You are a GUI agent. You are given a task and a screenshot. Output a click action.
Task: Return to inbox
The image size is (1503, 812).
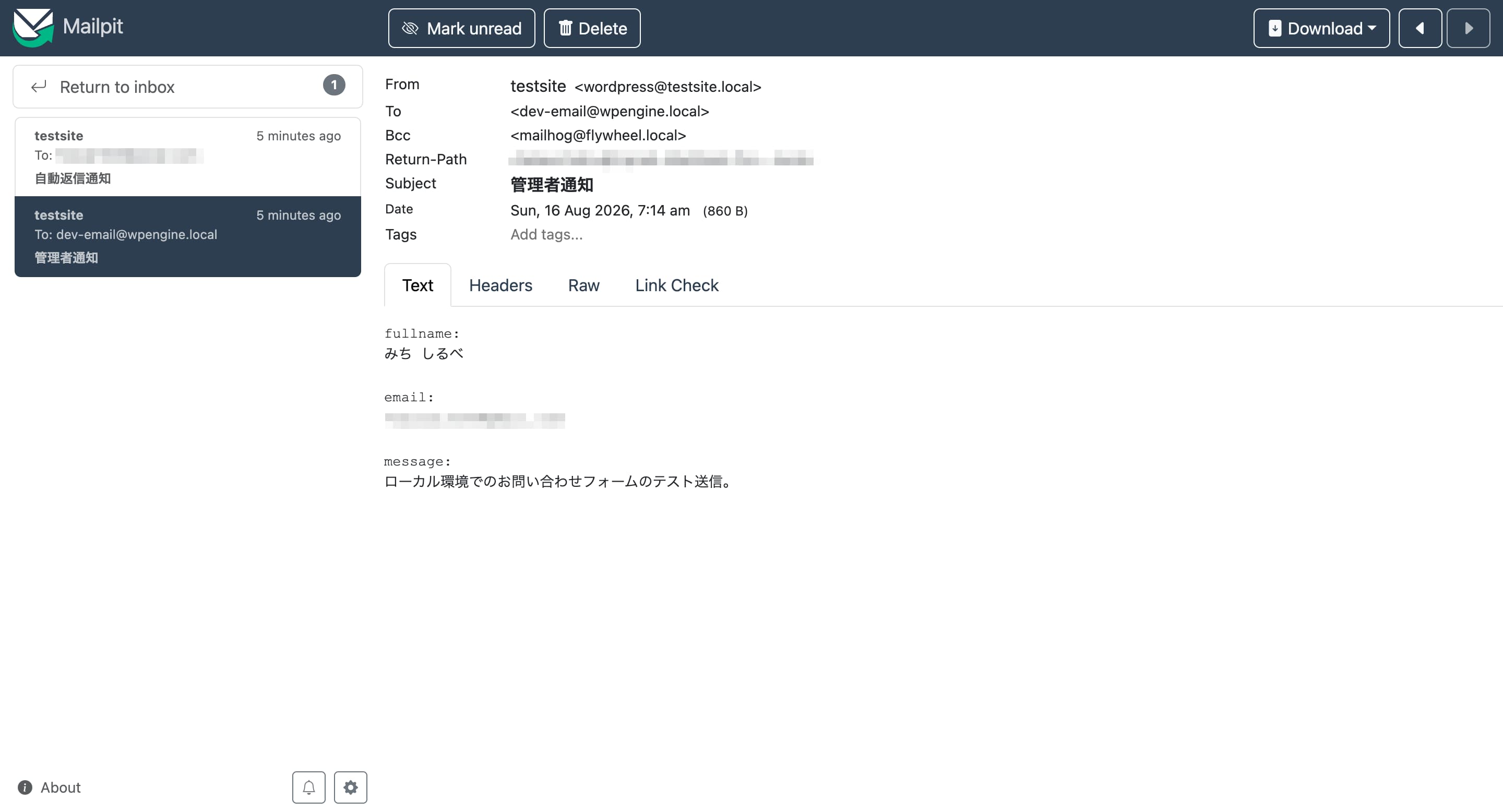(188, 86)
